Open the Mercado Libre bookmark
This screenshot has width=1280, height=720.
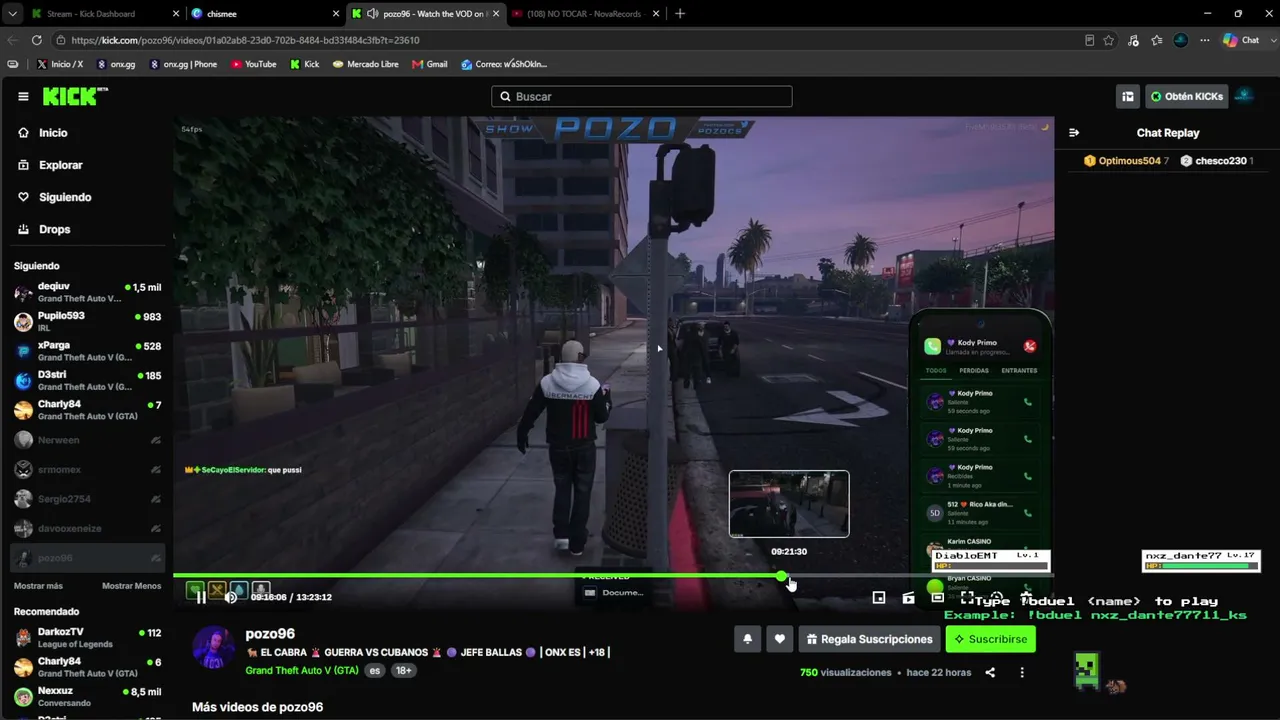(x=366, y=64)
